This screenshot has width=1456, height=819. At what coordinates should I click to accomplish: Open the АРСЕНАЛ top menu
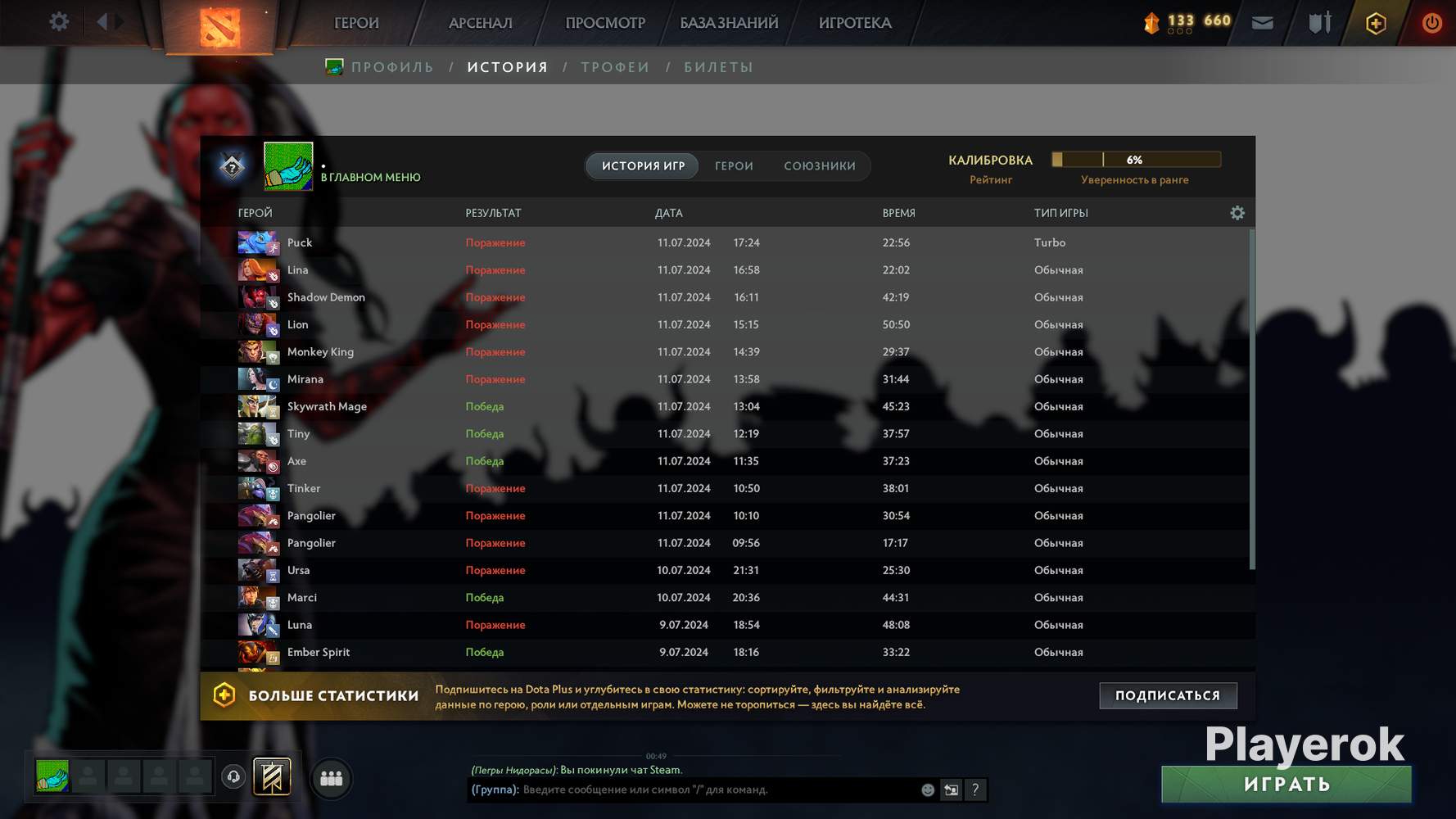[481, 23]
